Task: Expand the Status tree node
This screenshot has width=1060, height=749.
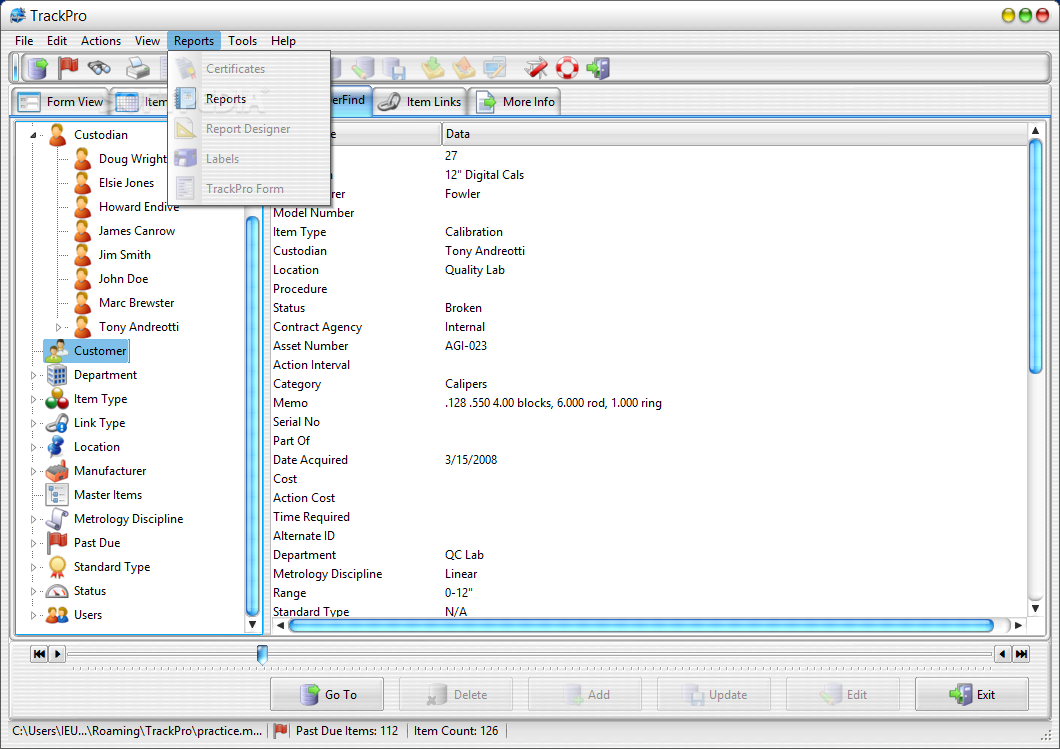Action: (x=33, y=591)
